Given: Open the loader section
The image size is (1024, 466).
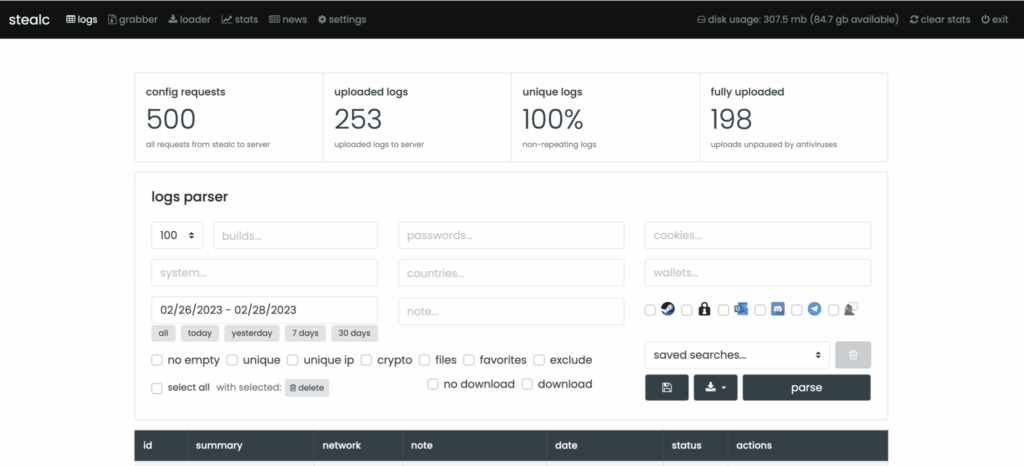Looking at the screenshot, I should [x=189, y=20].
